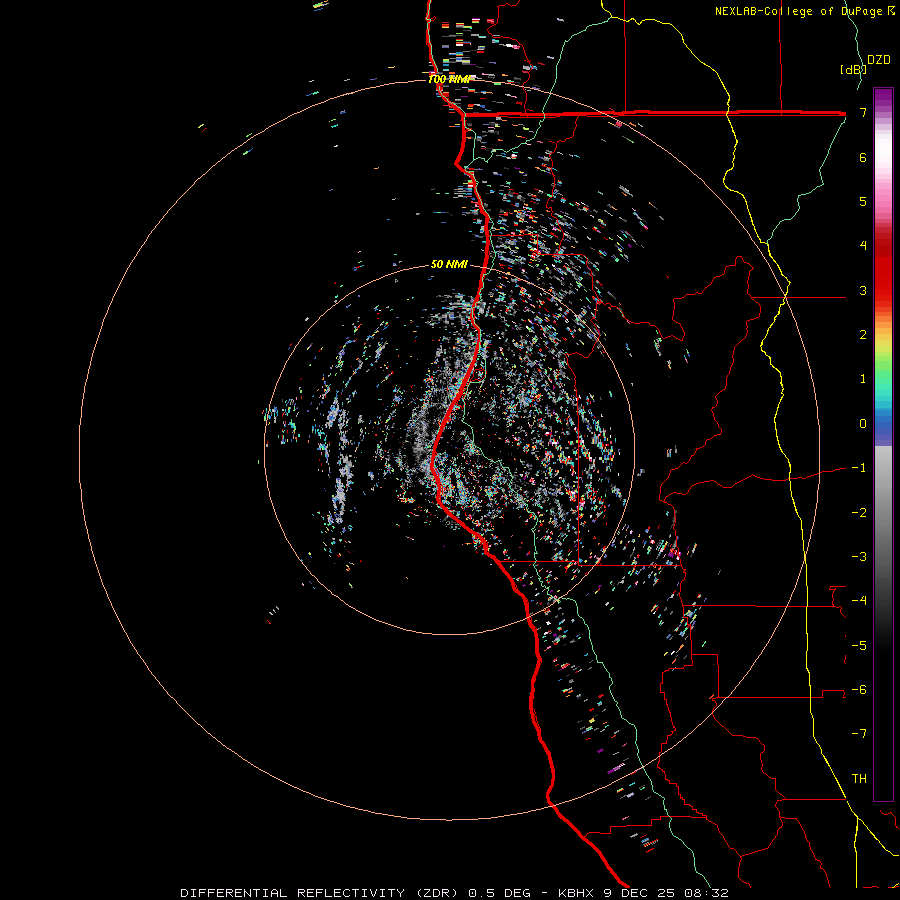The height and width of the screenshot is (900, 900).
Task: Click the 08:32 timestamp
Action: [707, 893]
